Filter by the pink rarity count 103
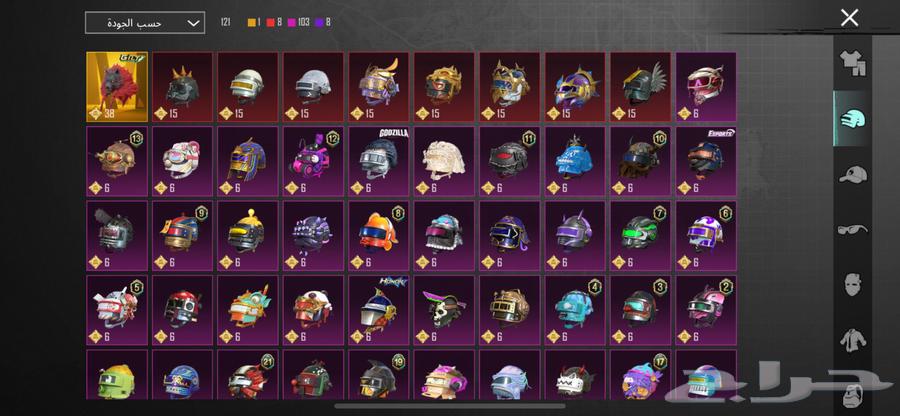The image size is (900, 416). point(298,22)
